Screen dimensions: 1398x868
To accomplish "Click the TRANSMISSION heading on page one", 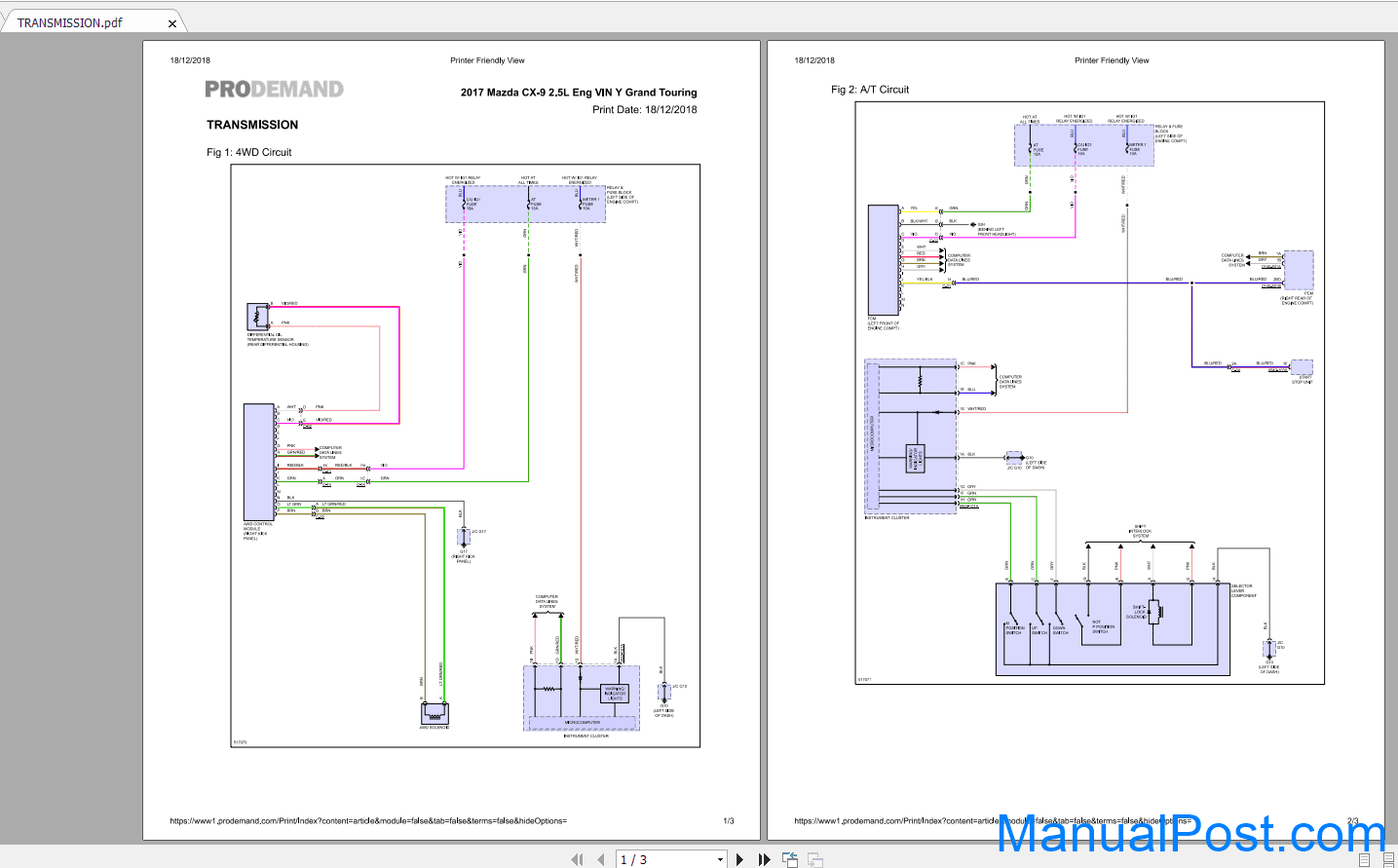I will 252,125.
